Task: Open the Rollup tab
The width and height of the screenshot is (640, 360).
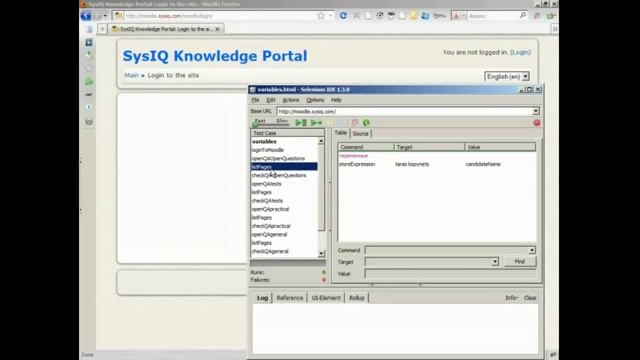Action: [x=356, y=298]
